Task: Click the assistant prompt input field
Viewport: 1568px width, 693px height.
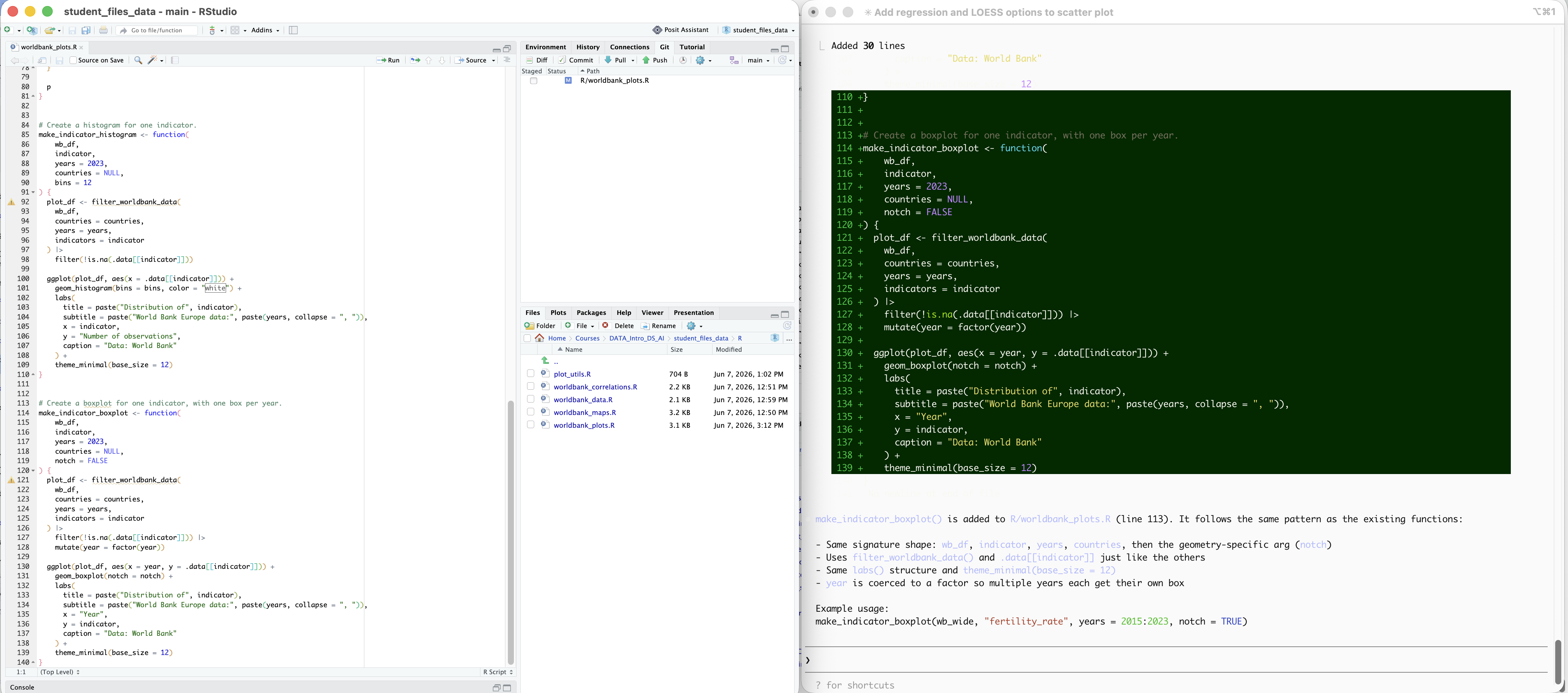Action: point(1176,660)
